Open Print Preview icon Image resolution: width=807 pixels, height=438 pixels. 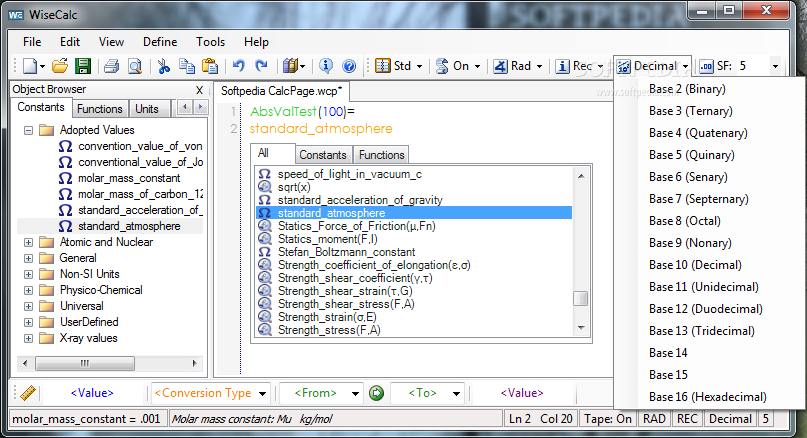pos(135,66)
